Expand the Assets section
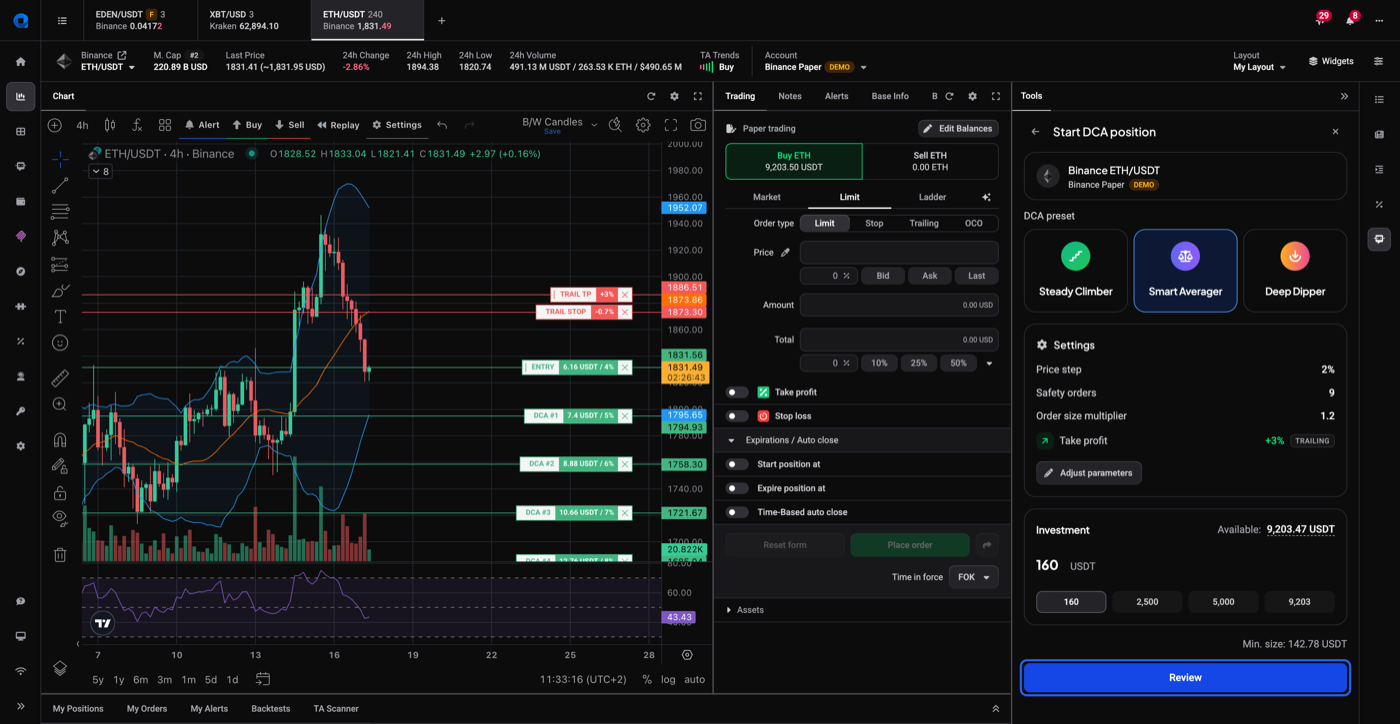The image size is (1400, 724). pyautogui.click(x=729, y=610)
